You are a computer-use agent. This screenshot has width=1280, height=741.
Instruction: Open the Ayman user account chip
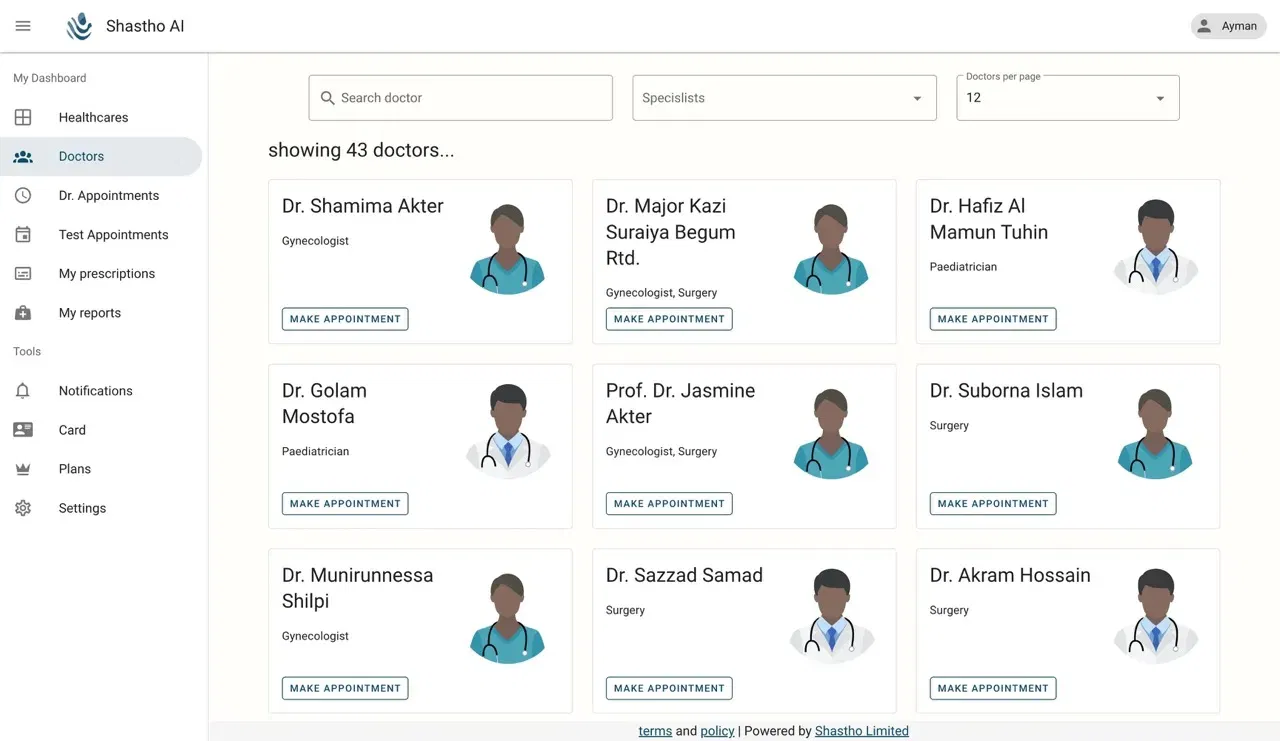click(1228, 26)
